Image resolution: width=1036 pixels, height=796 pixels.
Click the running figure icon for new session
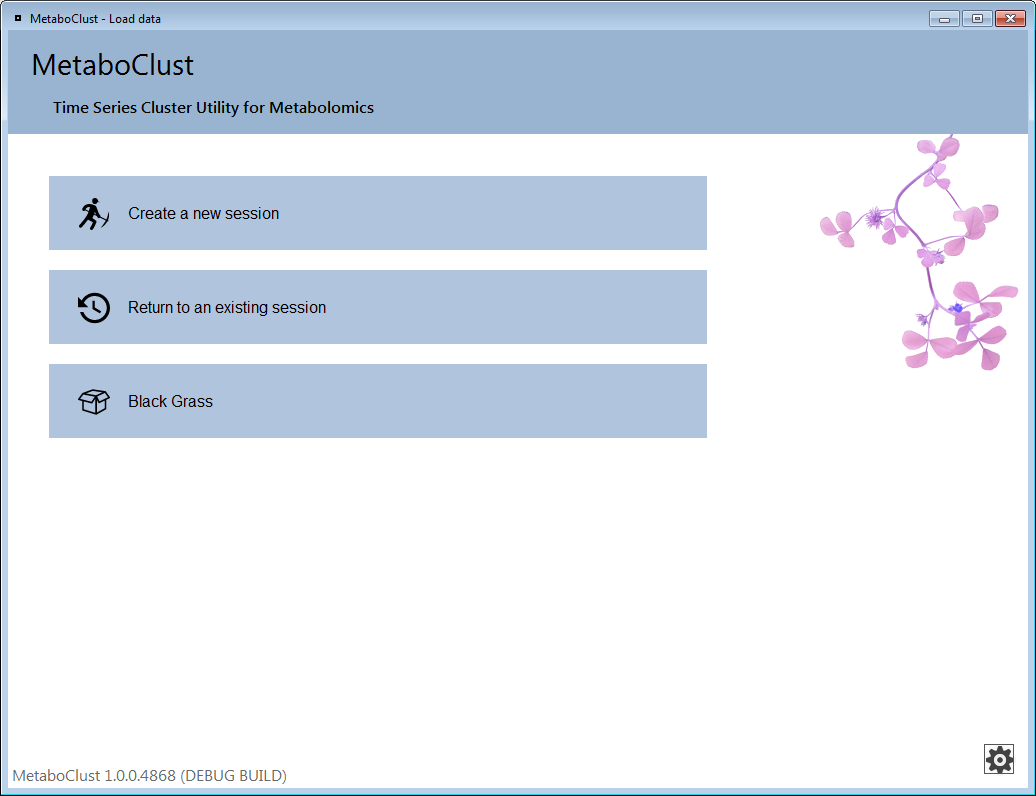click(94, 213)
